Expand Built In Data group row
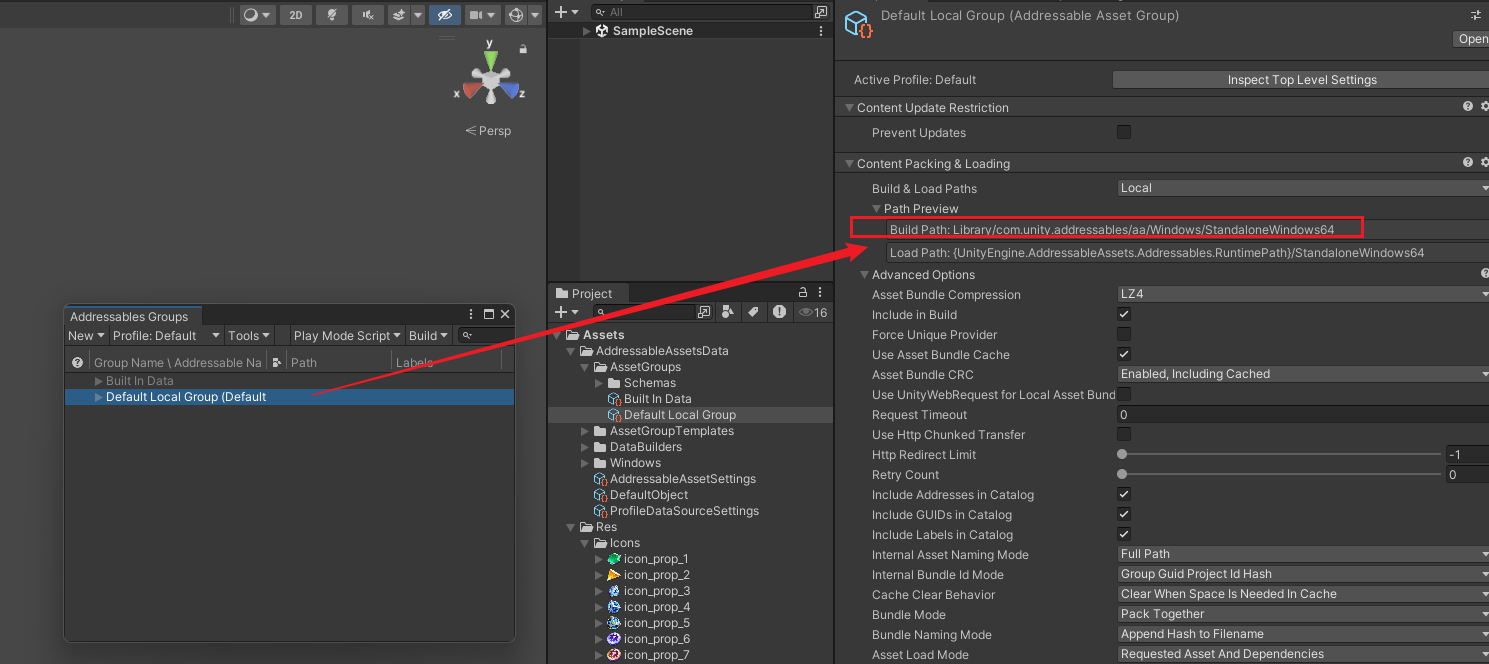The height and width of the screenshot is (664, 1489). tap(98, 381)
